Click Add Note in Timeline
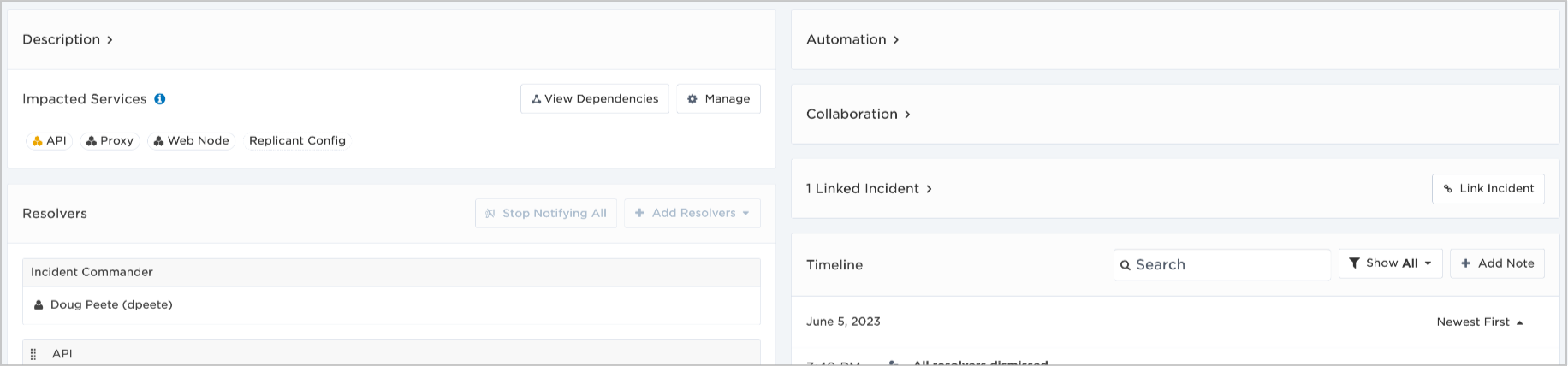 (1497, 263)
